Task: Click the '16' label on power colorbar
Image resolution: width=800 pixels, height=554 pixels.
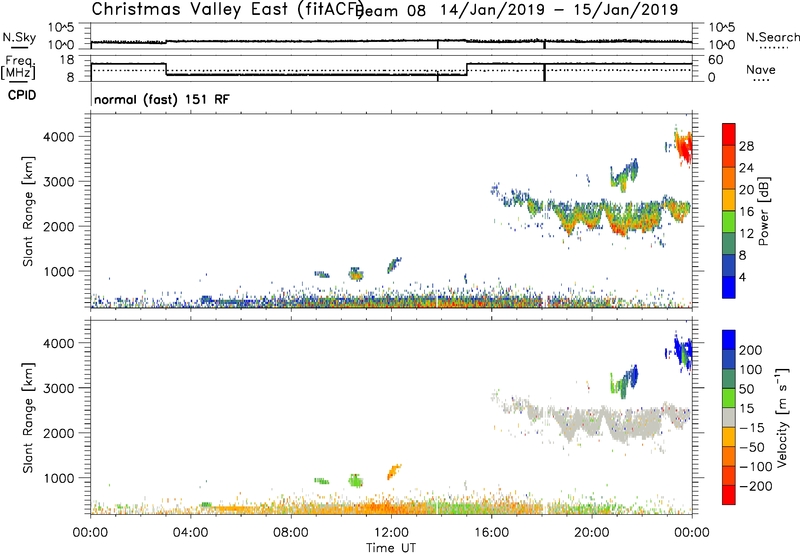Action: (746, 211)
